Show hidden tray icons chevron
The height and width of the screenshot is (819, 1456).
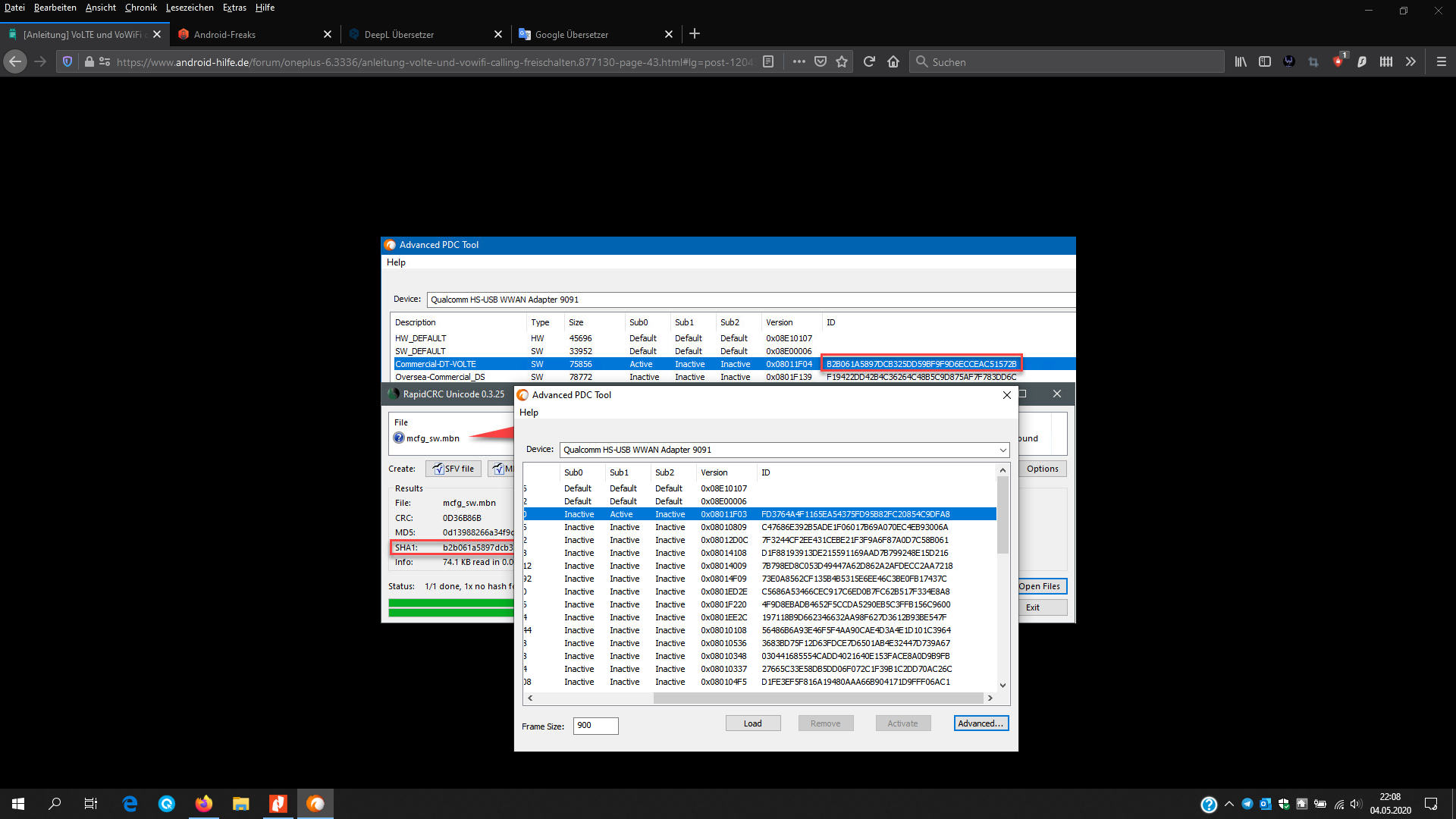click(1229, 804)
